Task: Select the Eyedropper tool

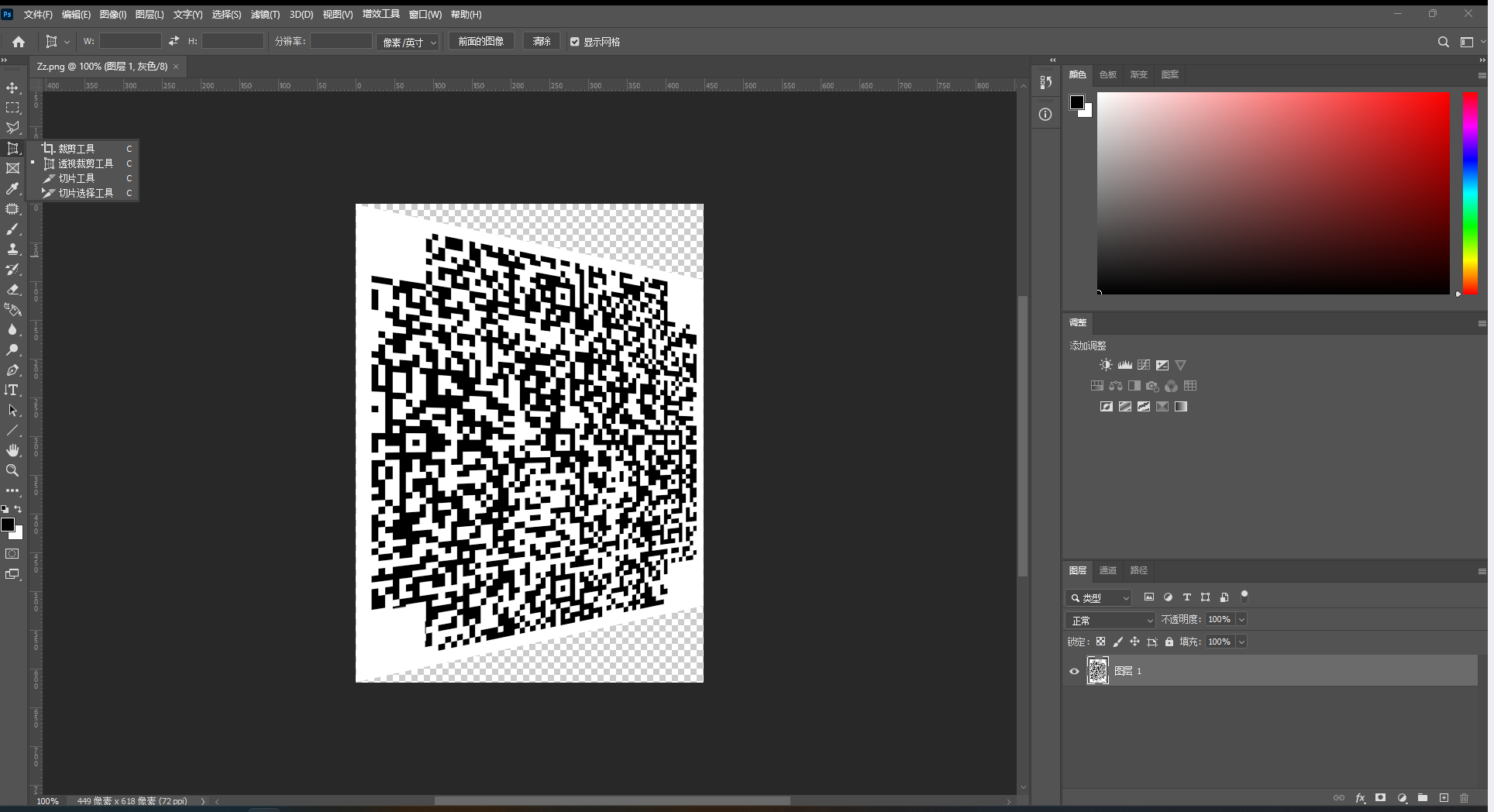Action: pos(12,188)
